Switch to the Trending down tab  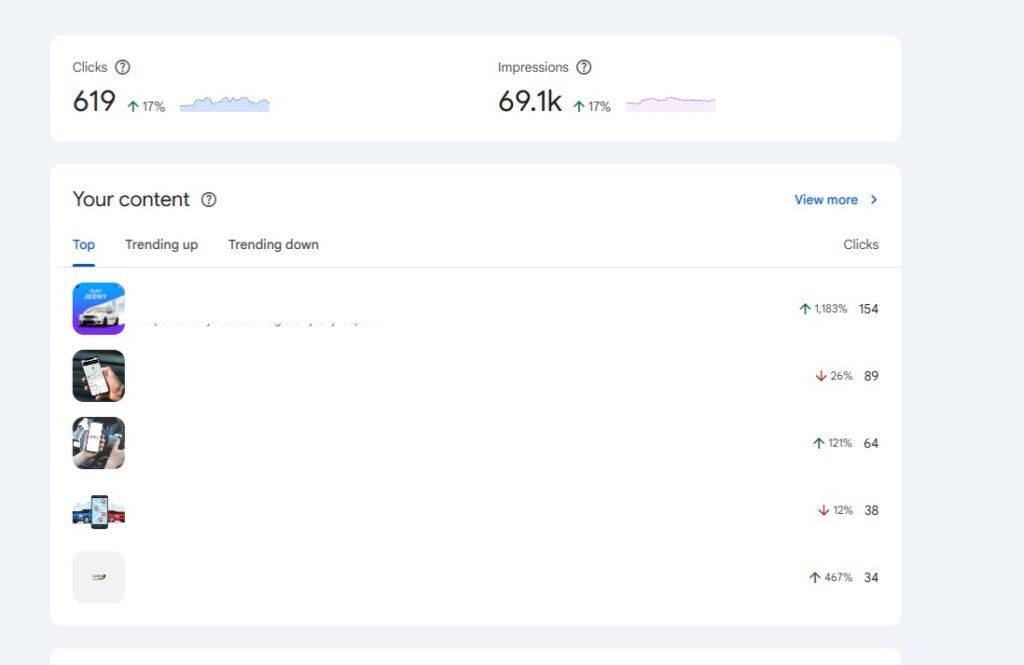tap(273, 244)
